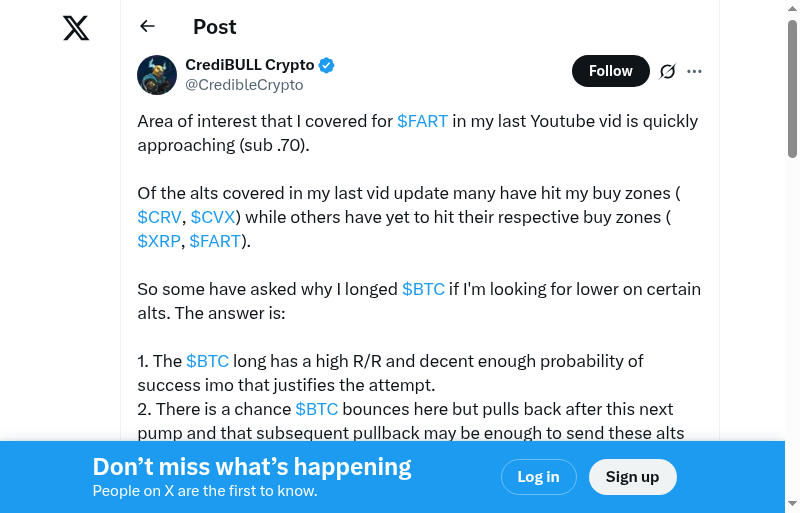
Task: Open the $CVX cashtag link
Action: [213, 217]
